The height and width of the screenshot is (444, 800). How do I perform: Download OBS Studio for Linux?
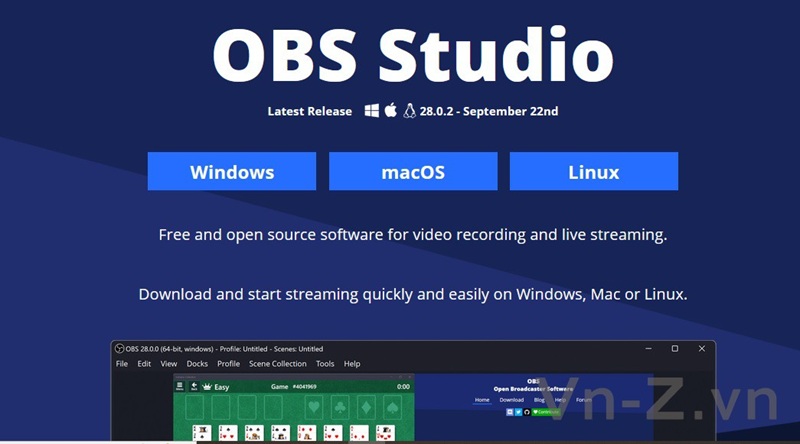point(594,172)
